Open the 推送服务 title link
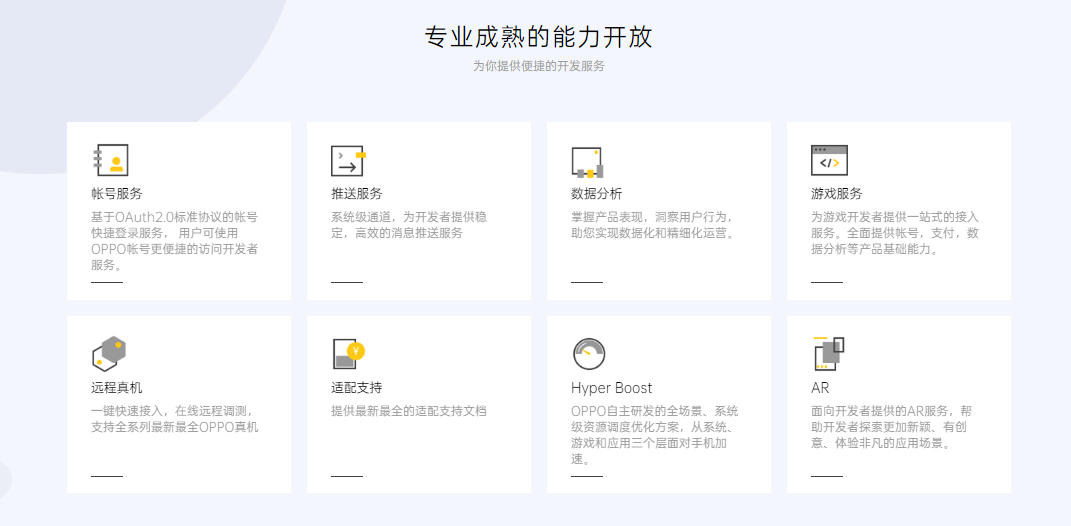 [357, 194]
